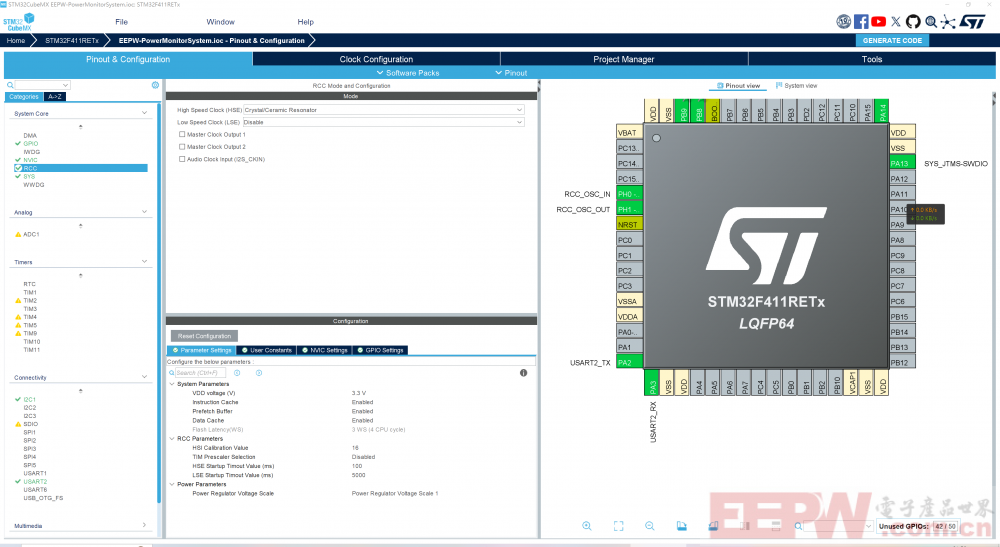Click the pin search magnifier icon below chip
Screen dimensions: 1000x547
click(x=798, y=526)
